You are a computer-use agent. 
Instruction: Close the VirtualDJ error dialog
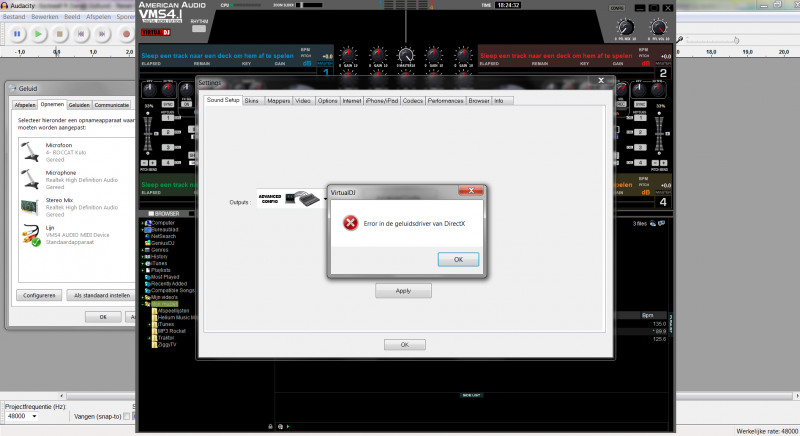pyautogui.click(x=471, y=191)
